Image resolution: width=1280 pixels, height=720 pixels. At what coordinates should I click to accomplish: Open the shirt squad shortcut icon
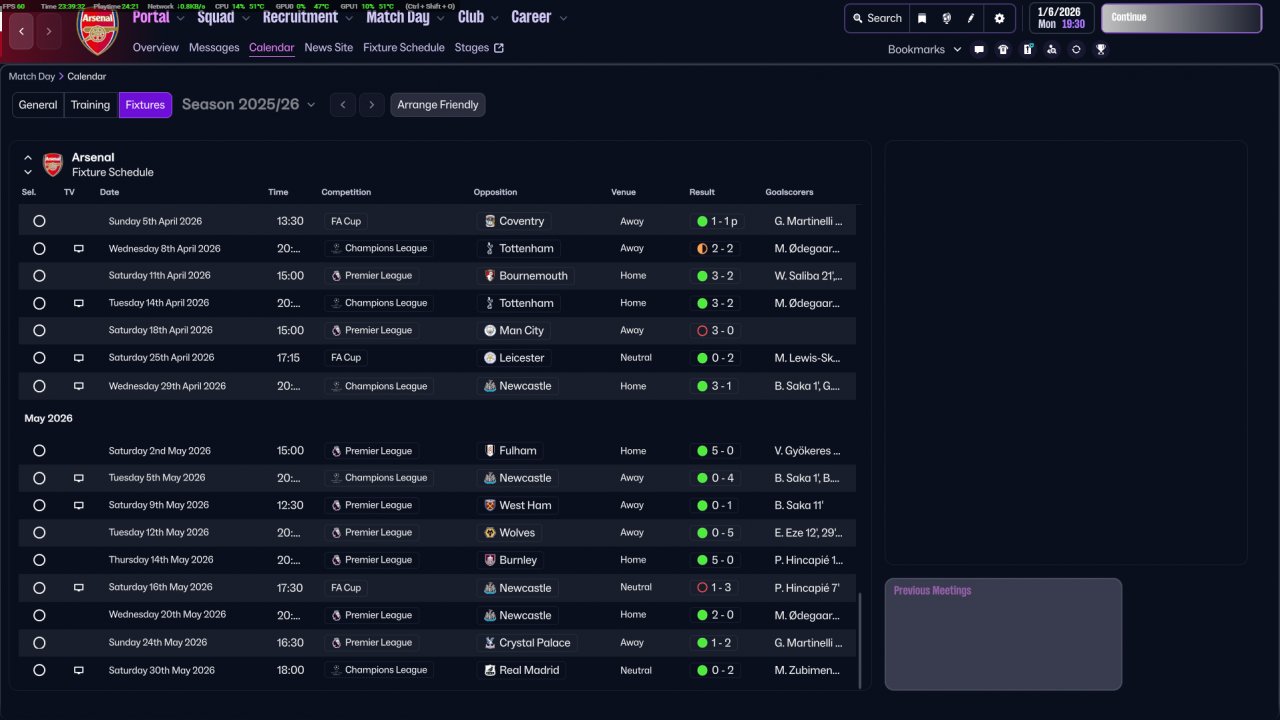(x=1003, y=49)
